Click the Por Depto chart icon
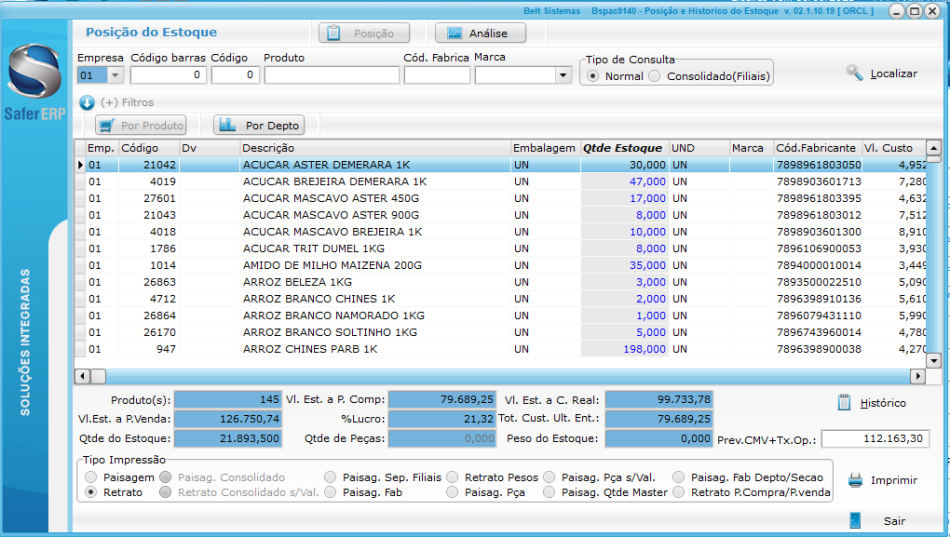The height and width of the screenshot is (537, 950). [x=228, y=125]
